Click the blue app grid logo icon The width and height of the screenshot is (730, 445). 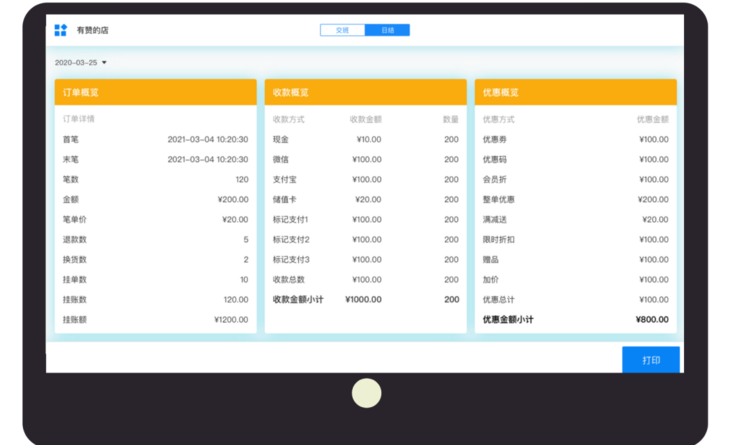coord(61,30)
